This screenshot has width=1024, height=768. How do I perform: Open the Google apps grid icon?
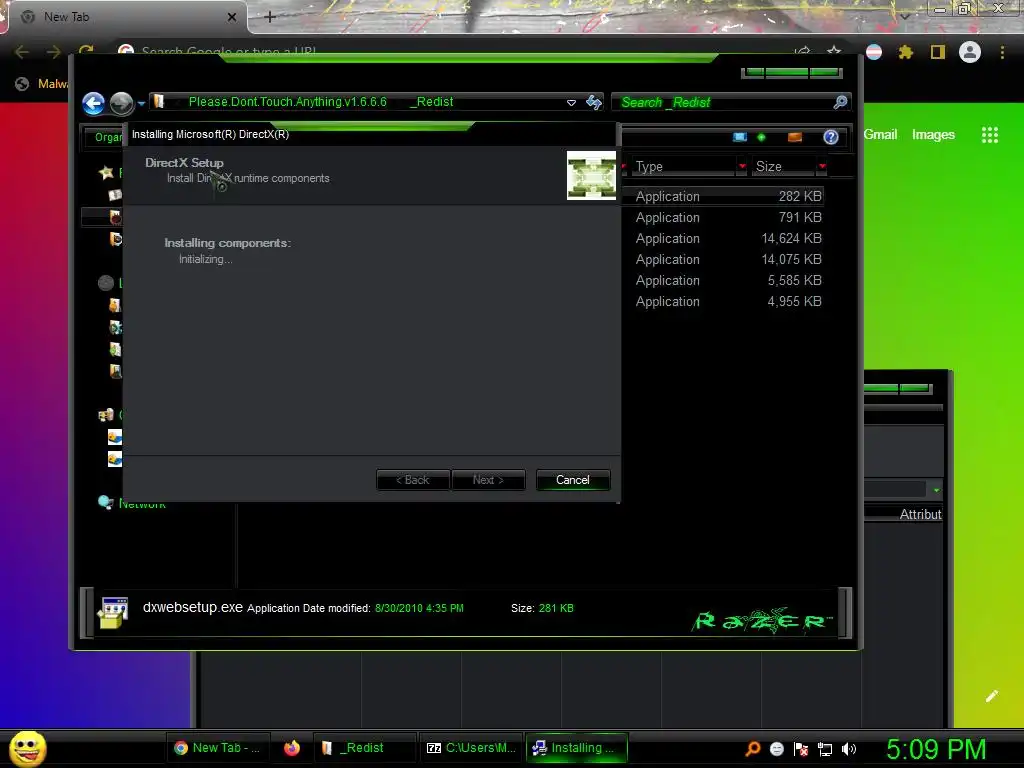coord(990,135)
